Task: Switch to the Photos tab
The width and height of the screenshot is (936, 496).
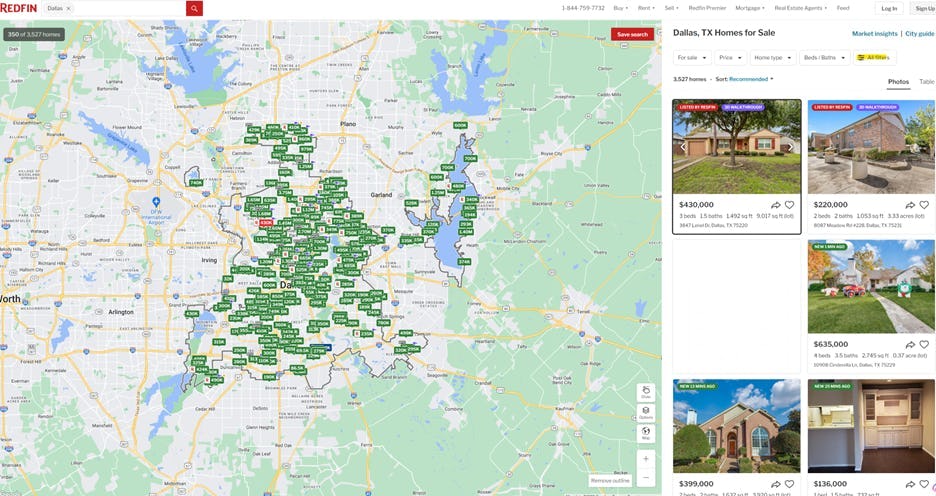Action: point(898,82)
